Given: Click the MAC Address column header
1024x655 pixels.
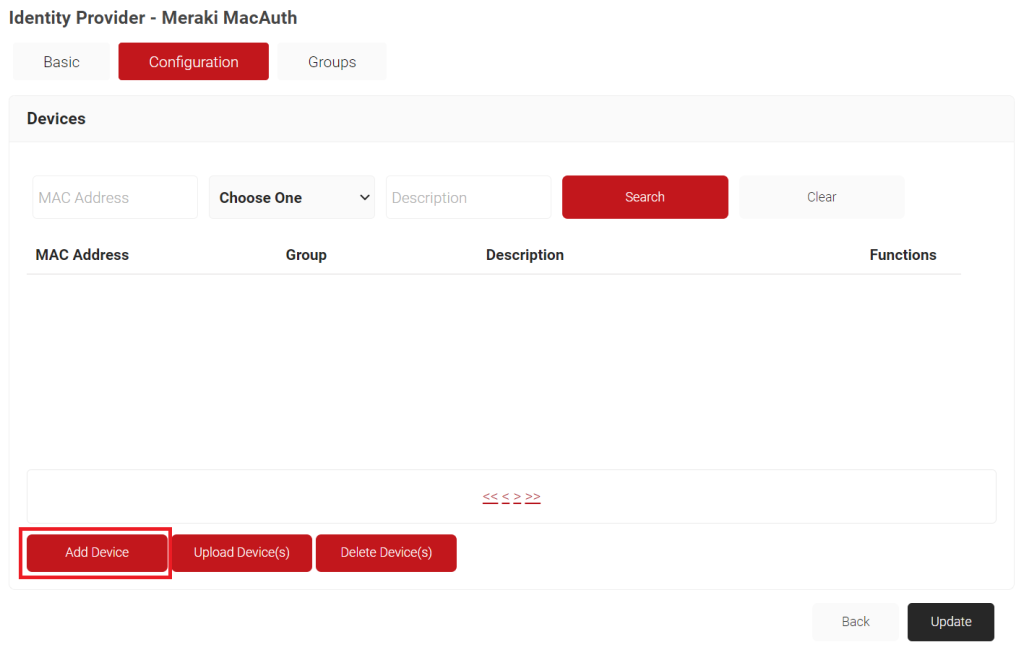Looking at the screenshot, I should tap(81, 254).
